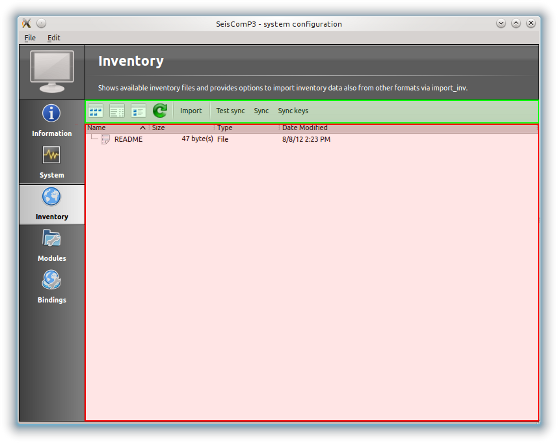Screen dimensions: 558x443
Task: Open the Edit menu
Action: click(54, 37)
